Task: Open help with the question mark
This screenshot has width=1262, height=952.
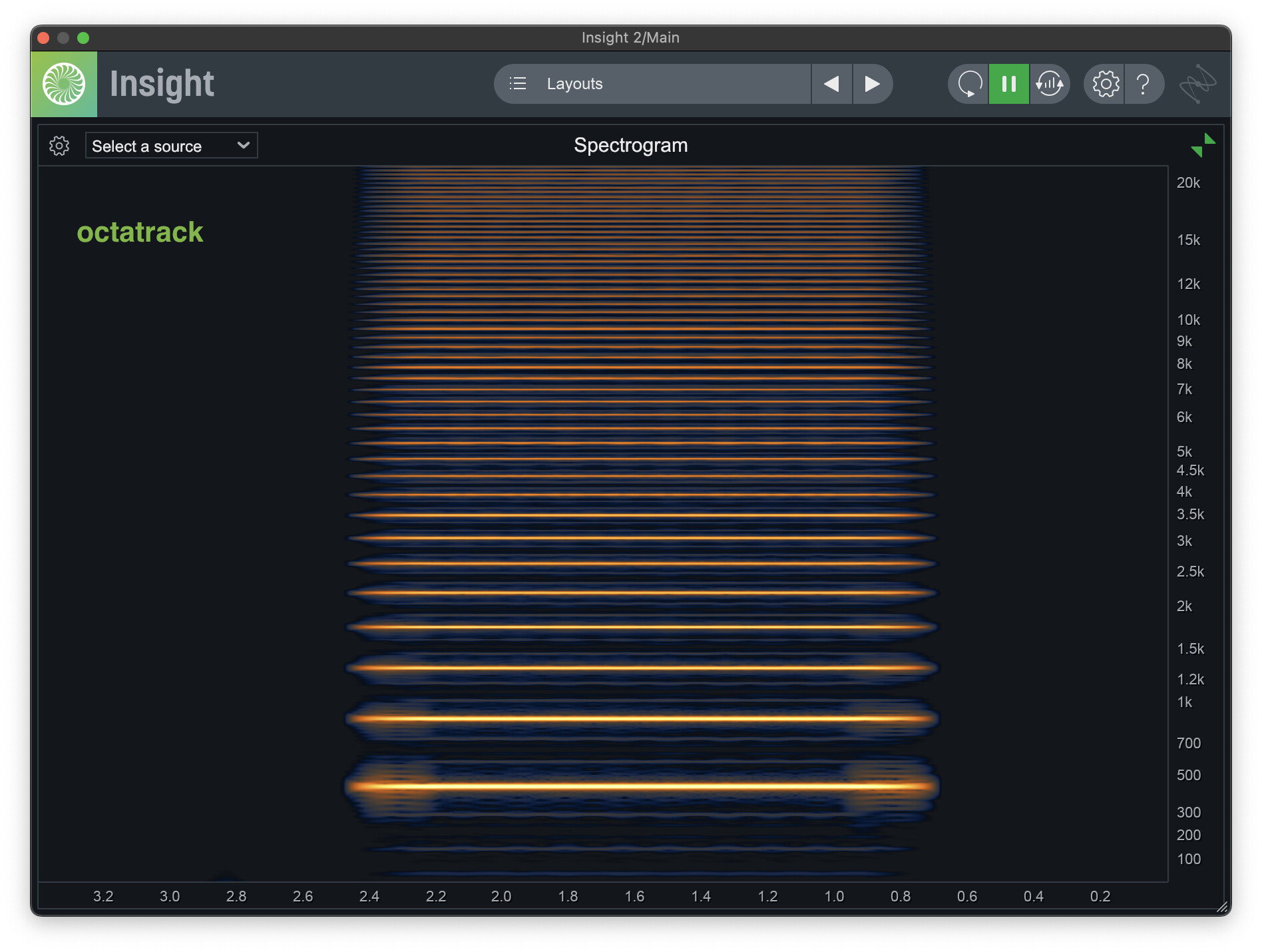Action: [x=1144, y=84]
